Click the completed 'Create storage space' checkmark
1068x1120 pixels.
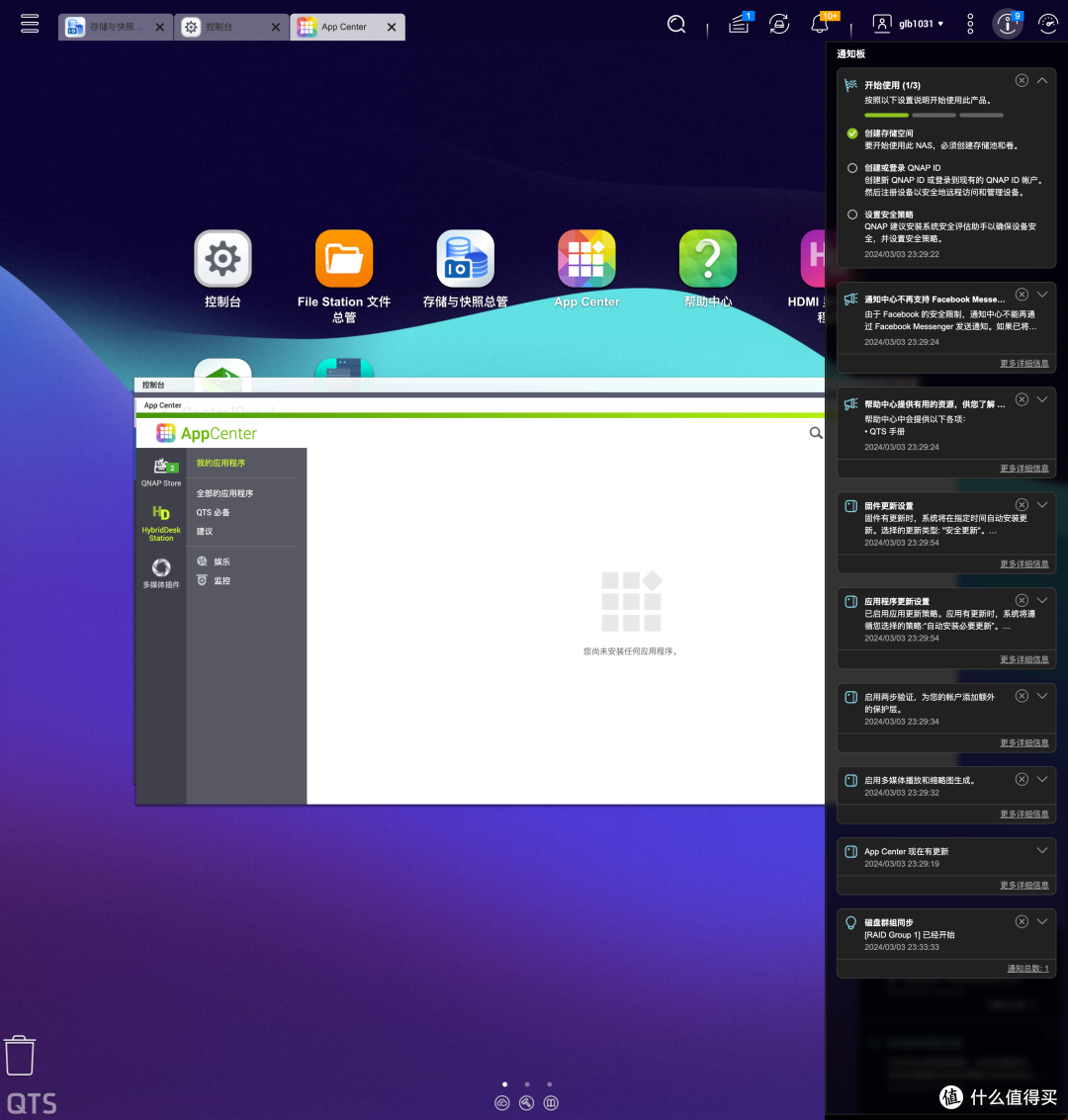[852, 133]
